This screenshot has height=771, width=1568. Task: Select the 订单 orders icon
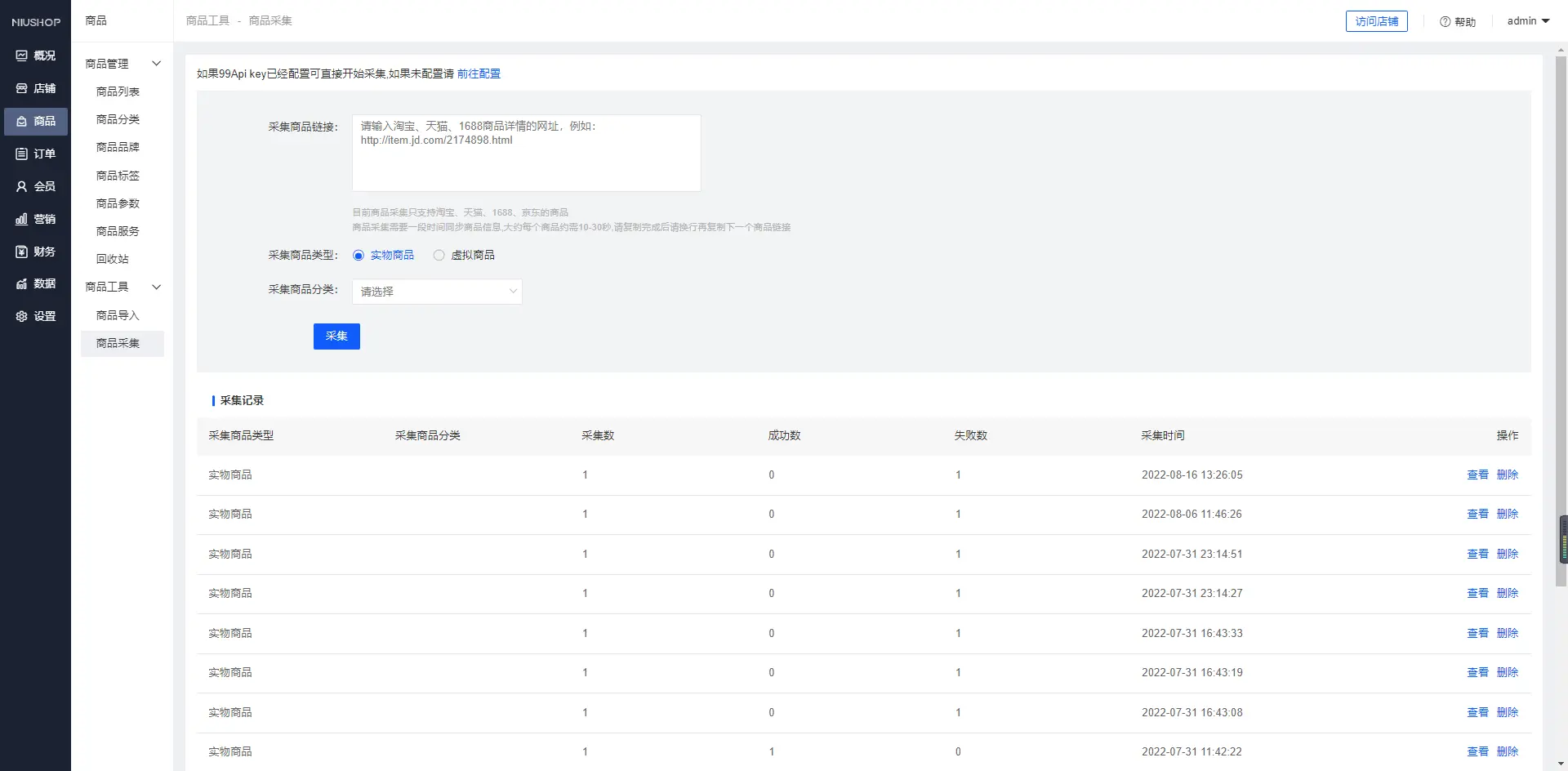(x=22, y=154)
